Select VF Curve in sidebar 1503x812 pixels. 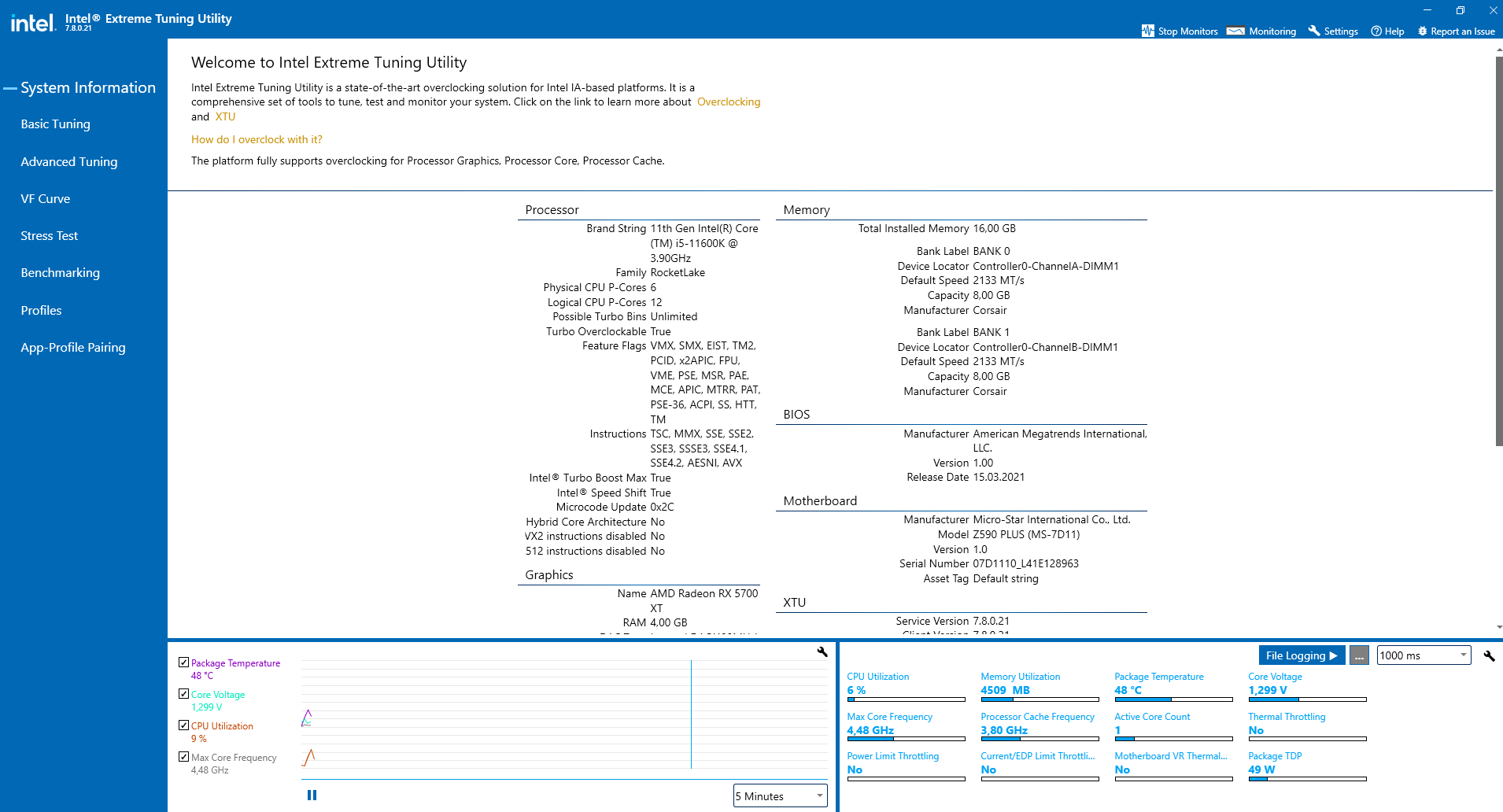click(45, 199)
